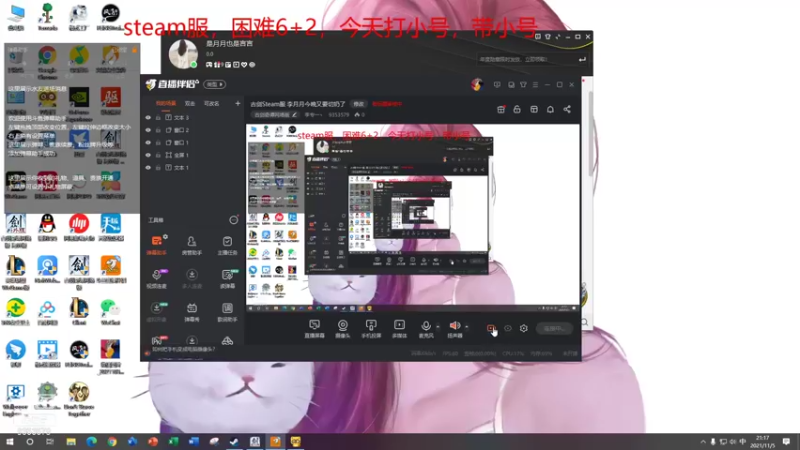Click the gift box icon with the red dot
Viewport: 800px width, 450px height.
point(501,109)
